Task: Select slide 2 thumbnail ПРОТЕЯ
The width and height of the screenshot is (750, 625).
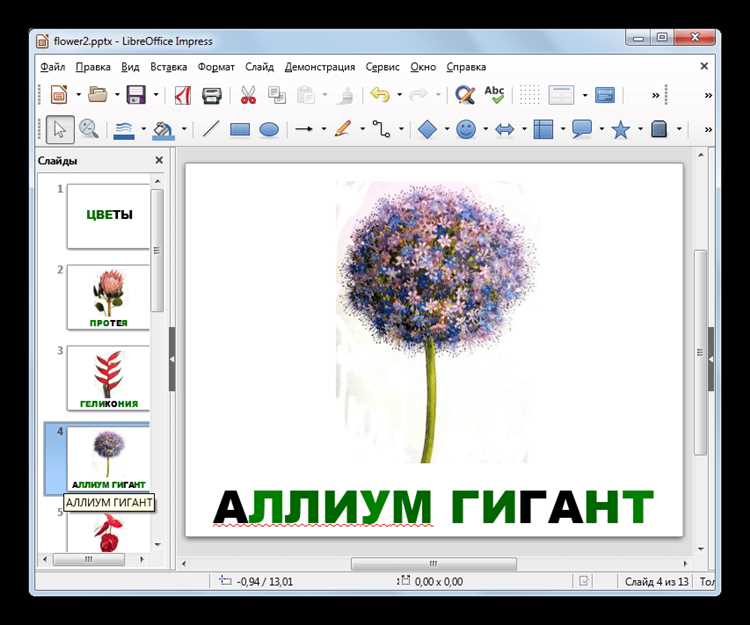Action: (x=109, y=297)
